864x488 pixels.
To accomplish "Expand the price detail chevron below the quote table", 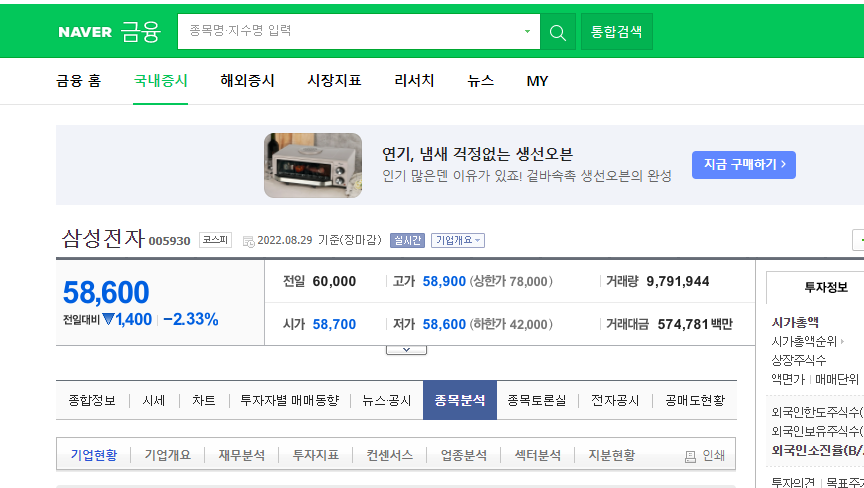I will (x=406, y=350).
